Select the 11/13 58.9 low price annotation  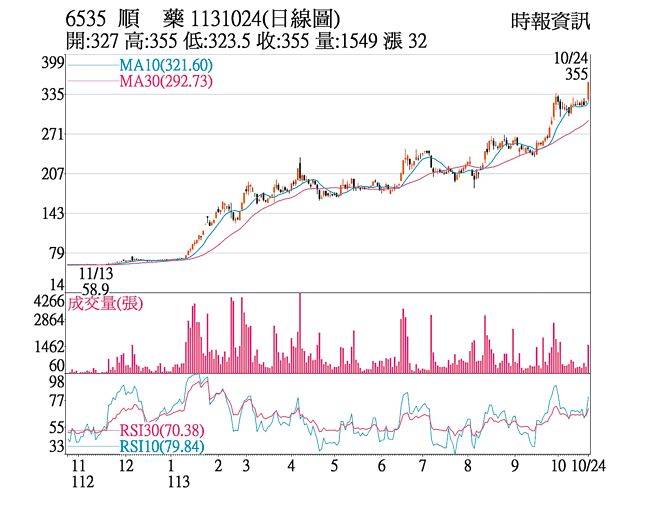click(95, 279)
